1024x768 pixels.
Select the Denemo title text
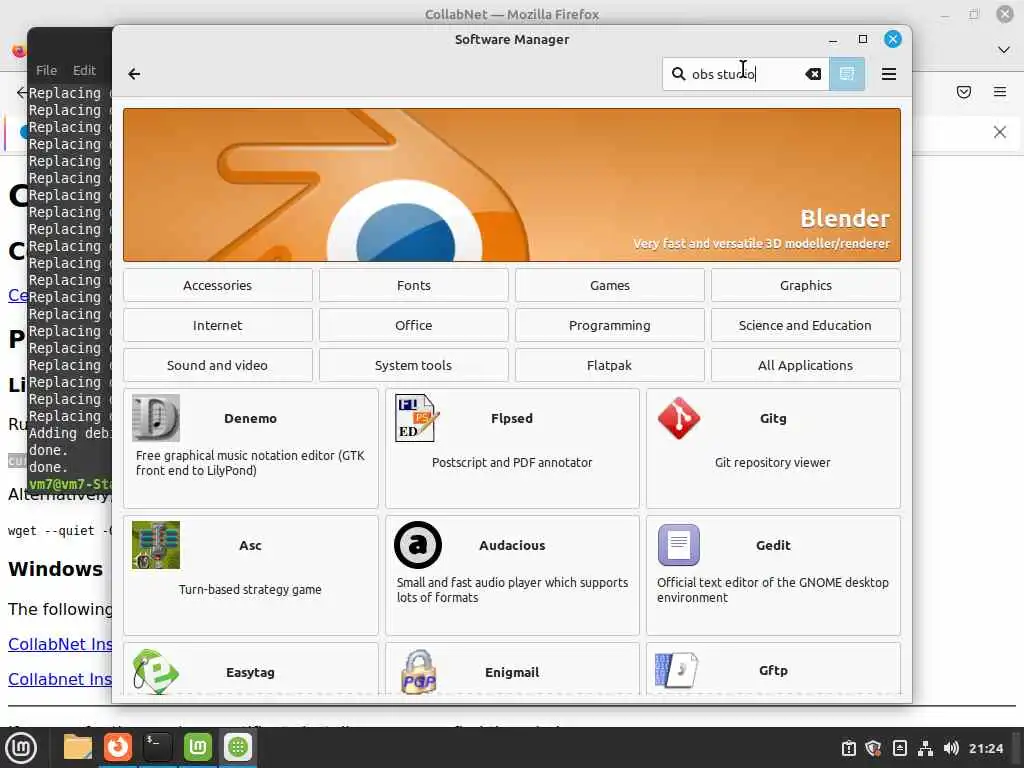(x=250, y=419)
